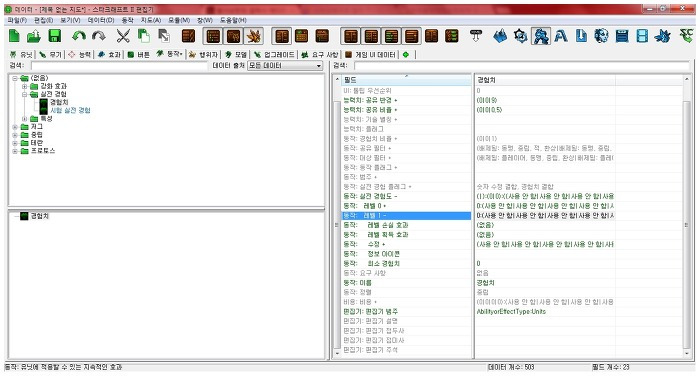
Task: Collapse the (없음) root tree folder
Action: 15,78
